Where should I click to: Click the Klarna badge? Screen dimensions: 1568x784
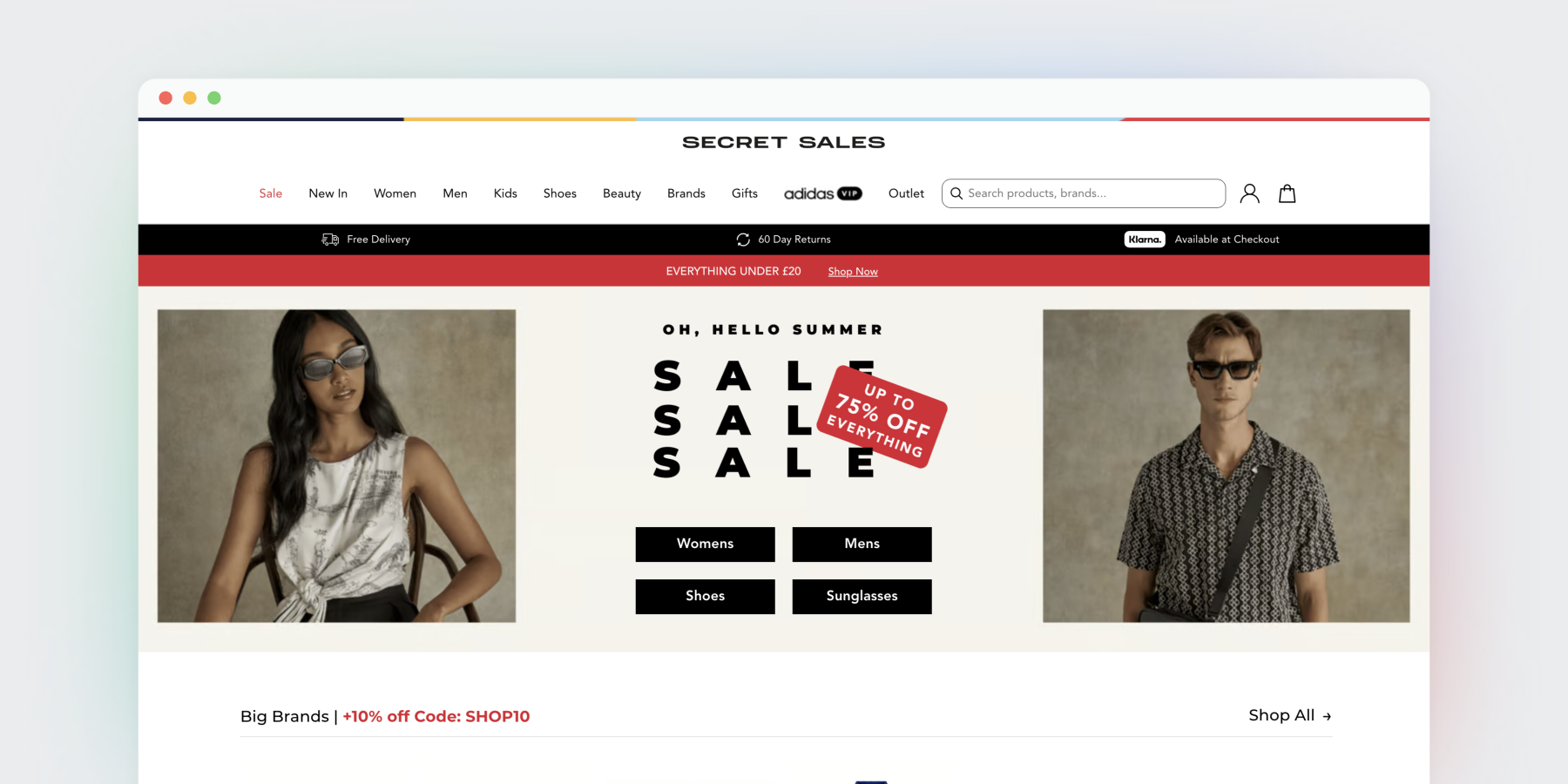(1145, 240)
